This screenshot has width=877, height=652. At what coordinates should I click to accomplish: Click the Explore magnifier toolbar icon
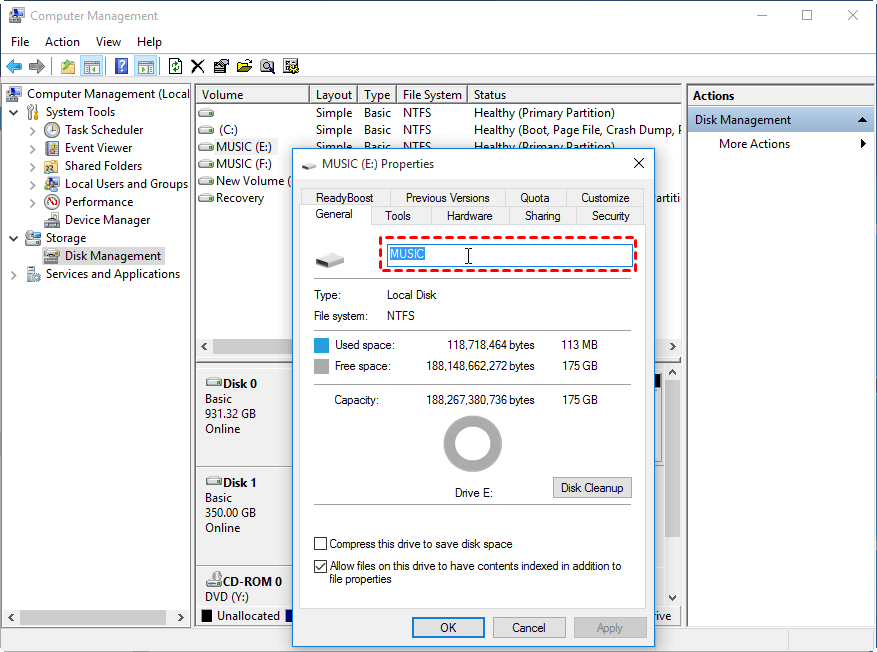click(267, 67)
